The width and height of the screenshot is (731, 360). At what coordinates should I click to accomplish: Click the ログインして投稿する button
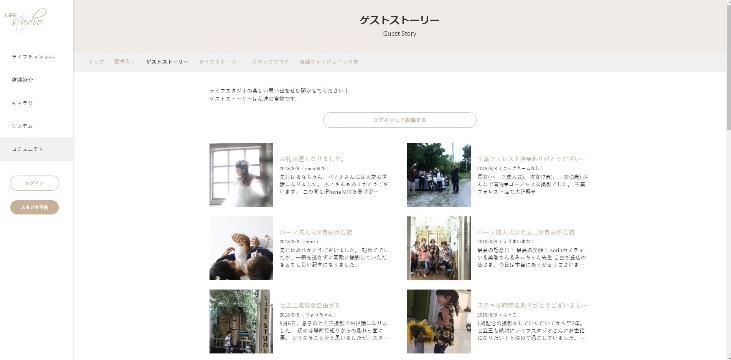(x=400, y=120)
